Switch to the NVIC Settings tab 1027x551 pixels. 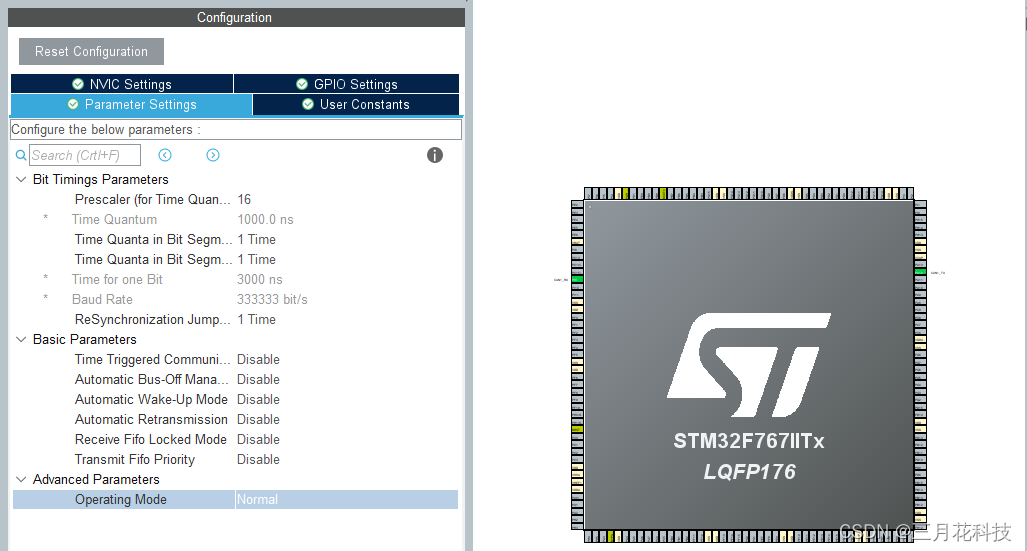(x=122, y=84)
